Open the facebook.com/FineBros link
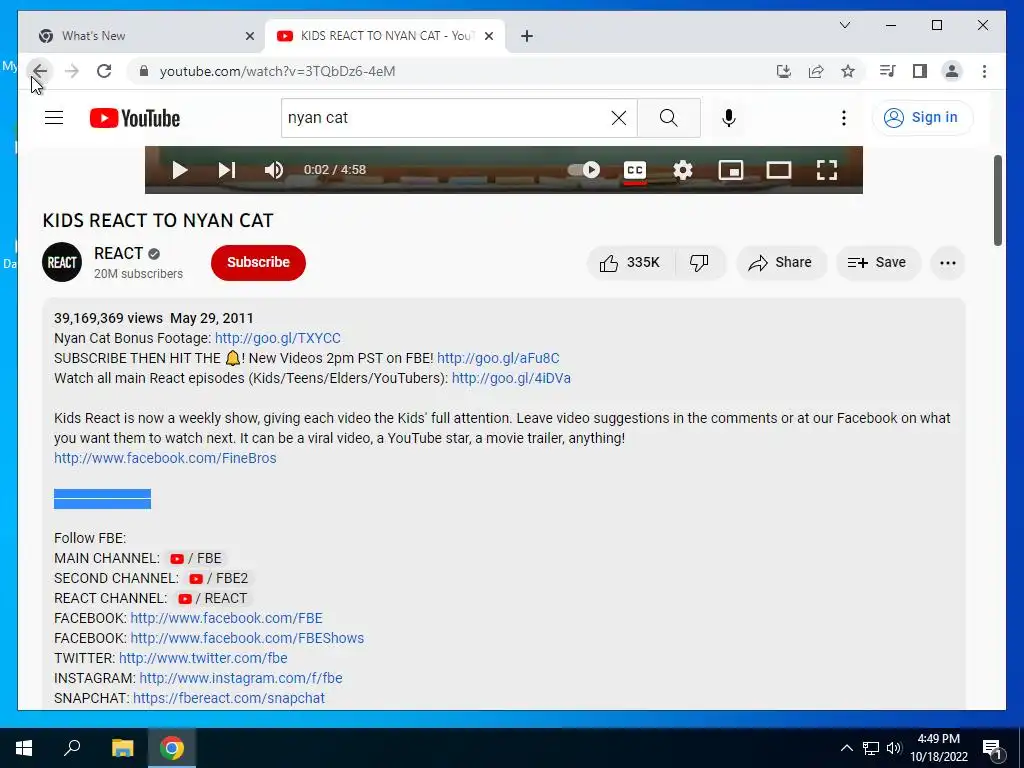 tap(165, 458)
